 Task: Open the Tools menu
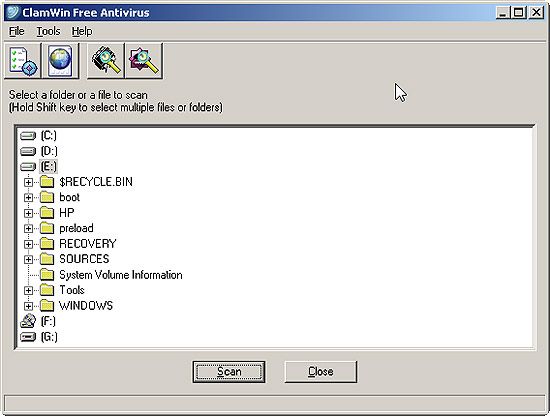pos(48,31)
